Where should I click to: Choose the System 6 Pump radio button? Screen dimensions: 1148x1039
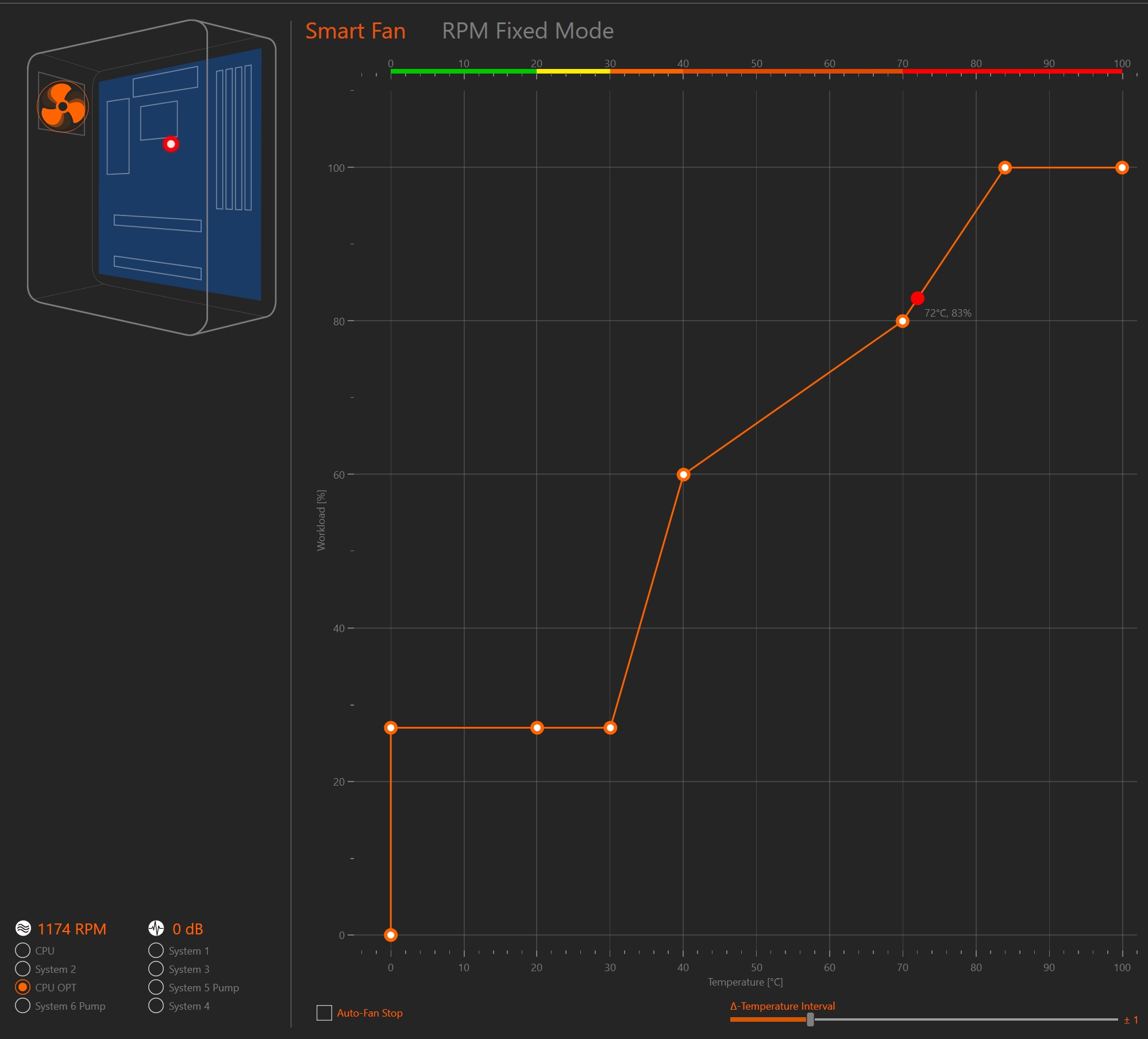(22, 1006)
